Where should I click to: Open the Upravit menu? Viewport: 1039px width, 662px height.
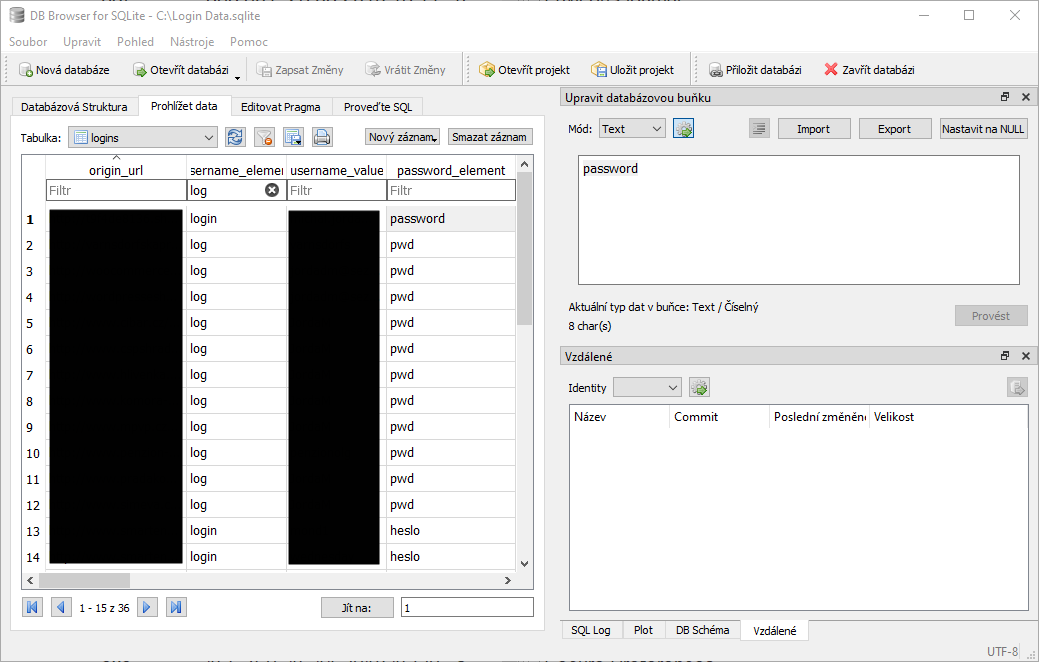(x=82, y=42)
